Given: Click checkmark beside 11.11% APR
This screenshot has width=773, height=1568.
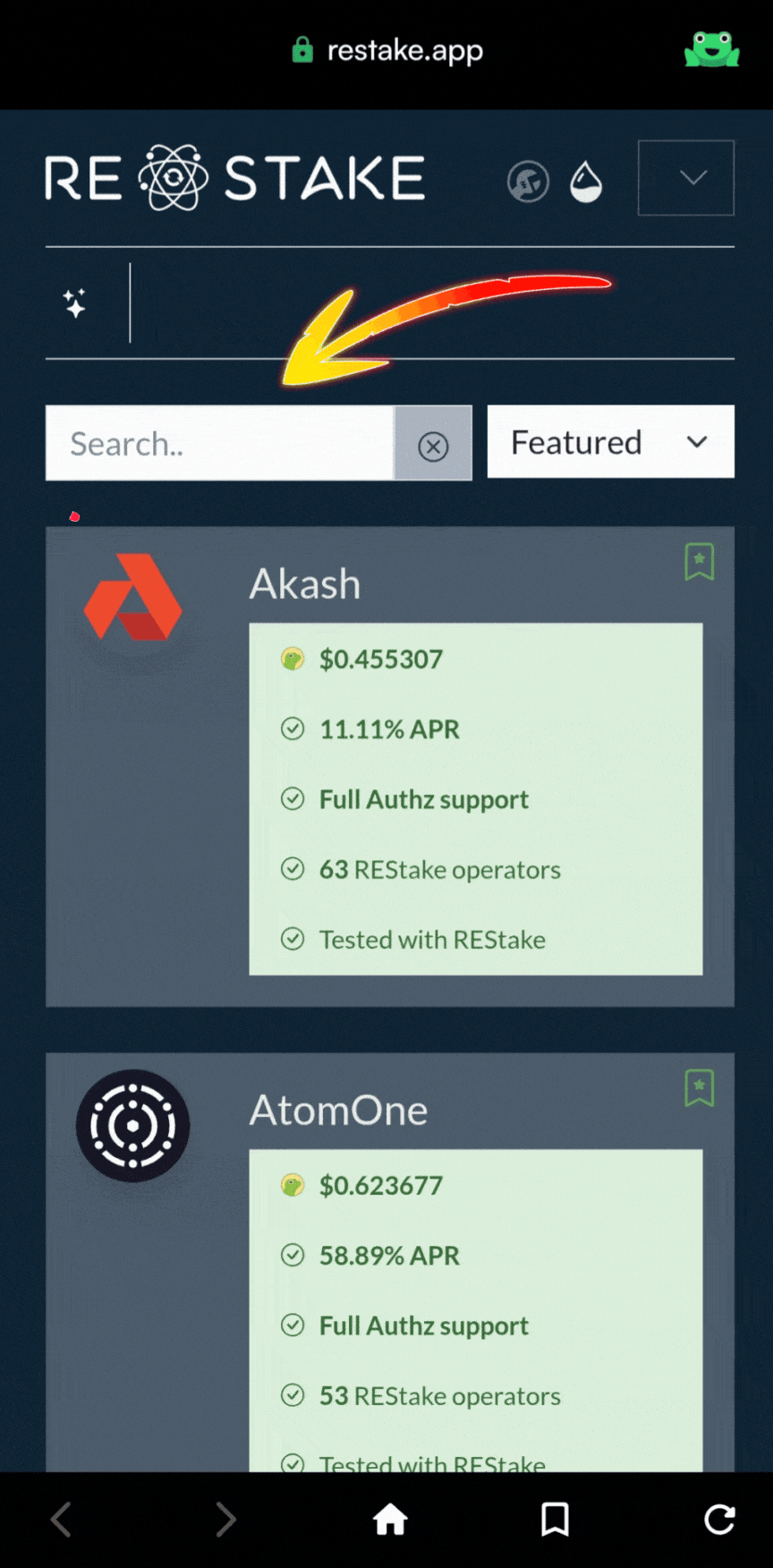Looking at the screenshot, I should (x=293, y=729).
